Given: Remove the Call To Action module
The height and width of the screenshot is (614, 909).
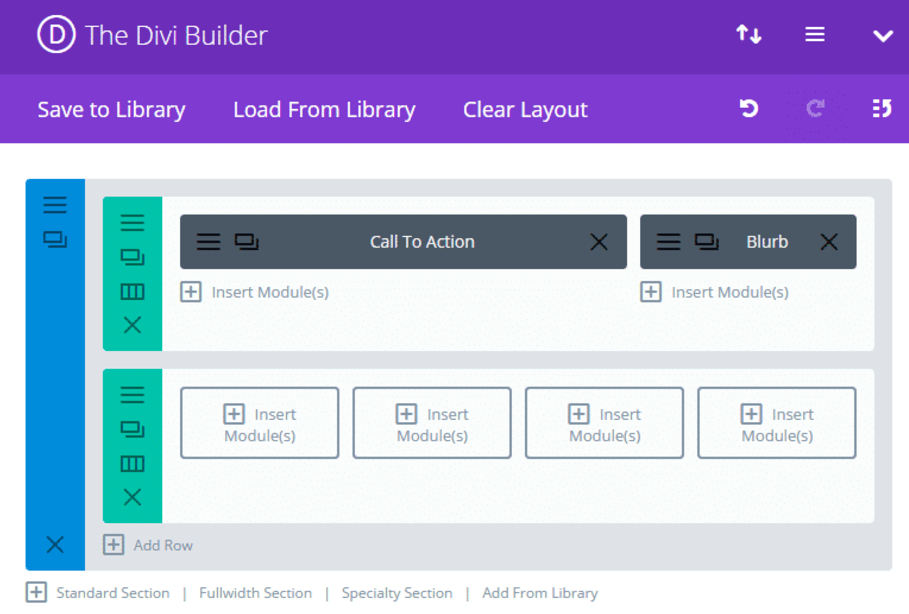Looking at the screenshot, I should tap(599, 241).
